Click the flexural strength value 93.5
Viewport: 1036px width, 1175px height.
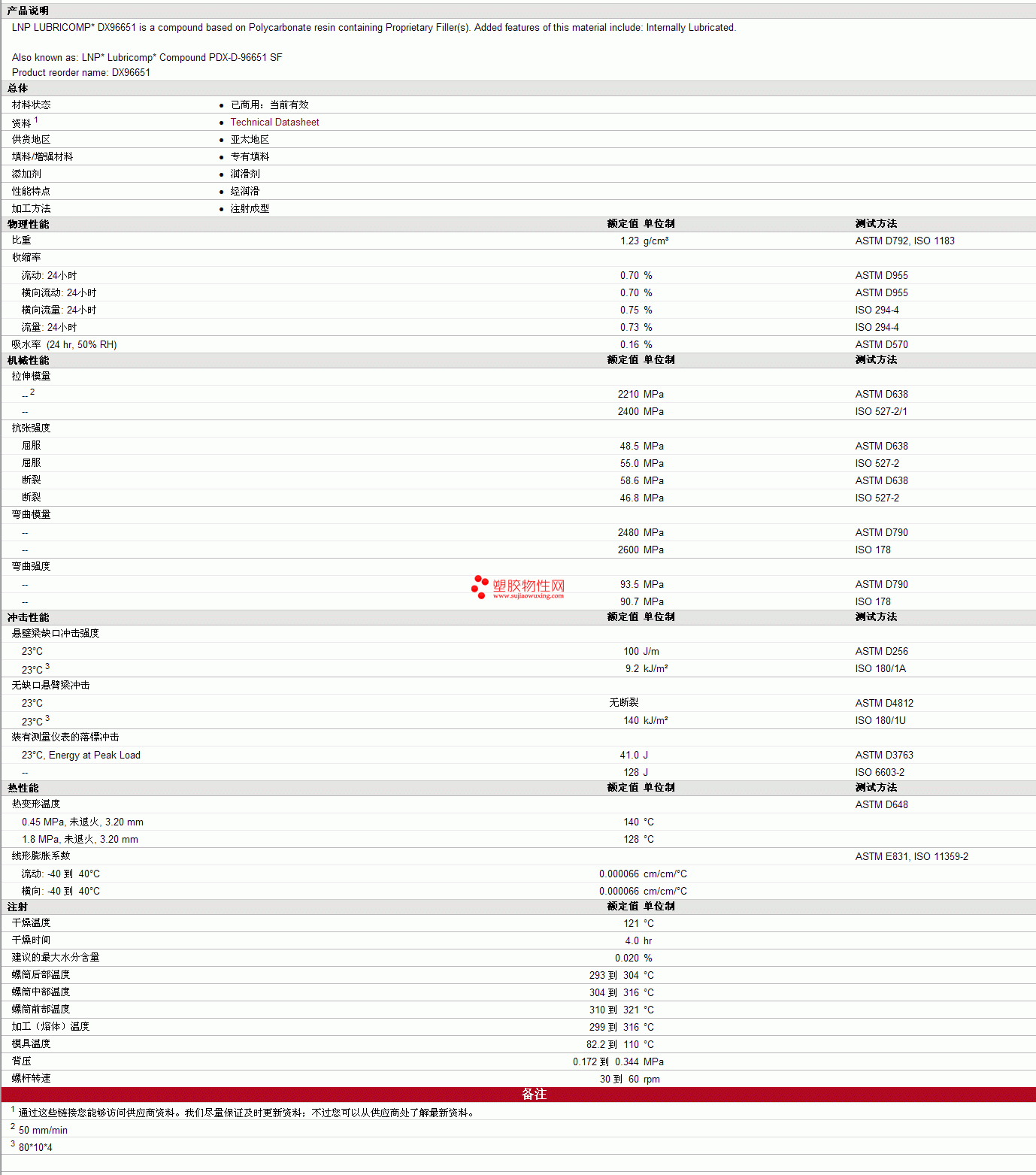(629, 585)
